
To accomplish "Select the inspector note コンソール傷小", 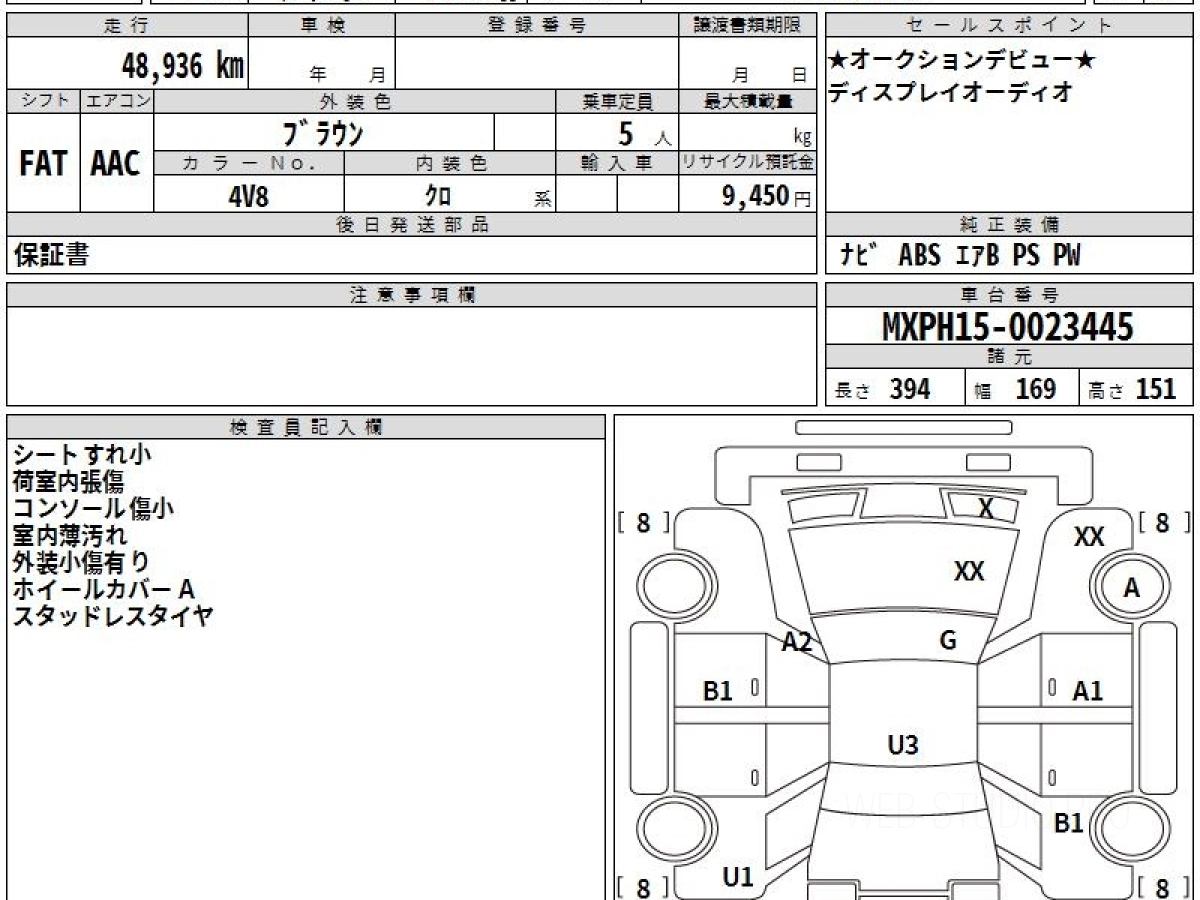I will [x=93, y=508].
